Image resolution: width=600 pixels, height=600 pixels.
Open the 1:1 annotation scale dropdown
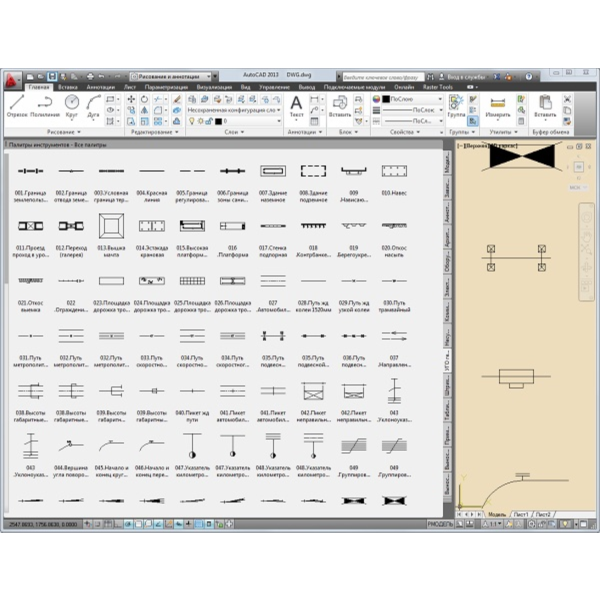(493, 524)
